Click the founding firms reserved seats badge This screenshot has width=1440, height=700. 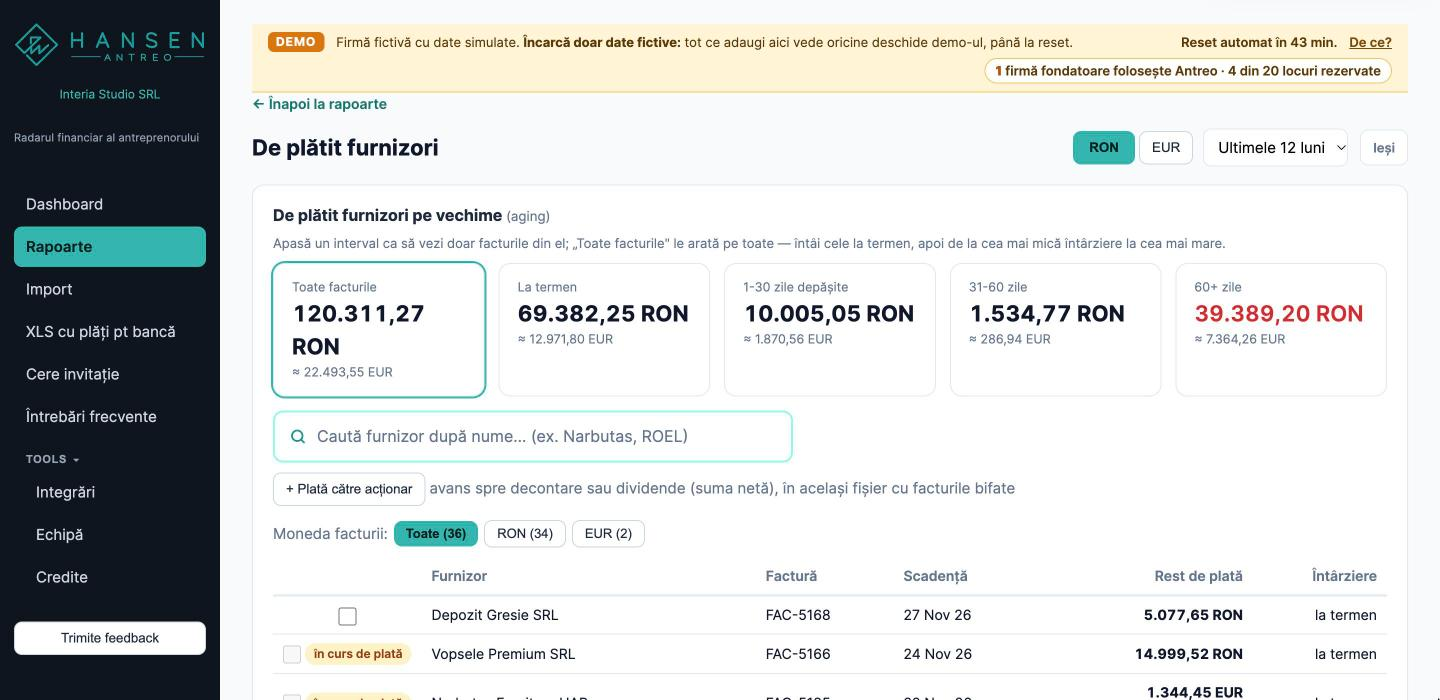(x=1188, y=71)
